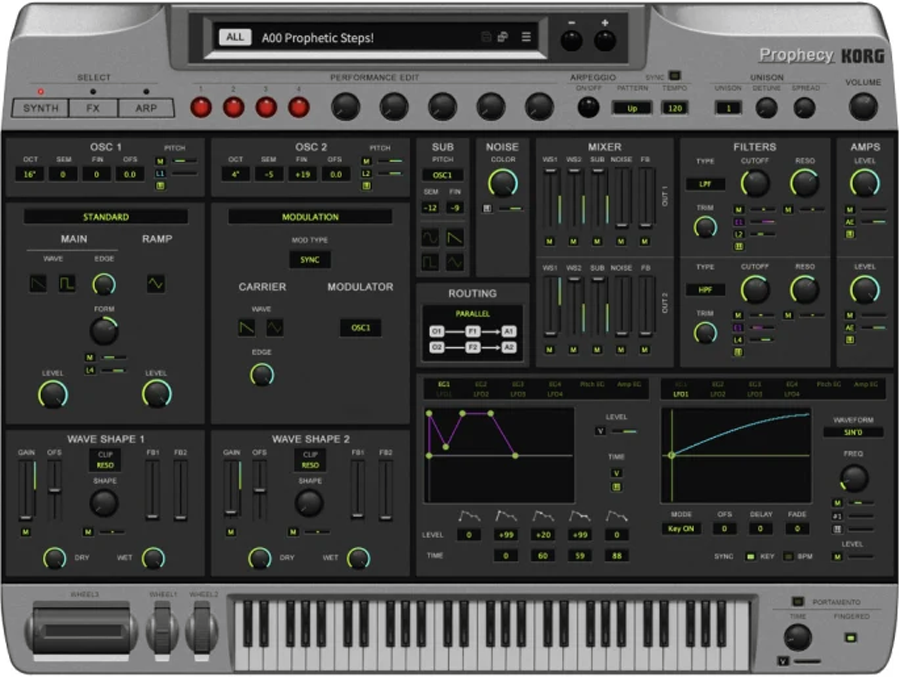Screen dimensions: 900x677
Task: Click LFO MODE button showing Key ON
Action: [681, 528]
